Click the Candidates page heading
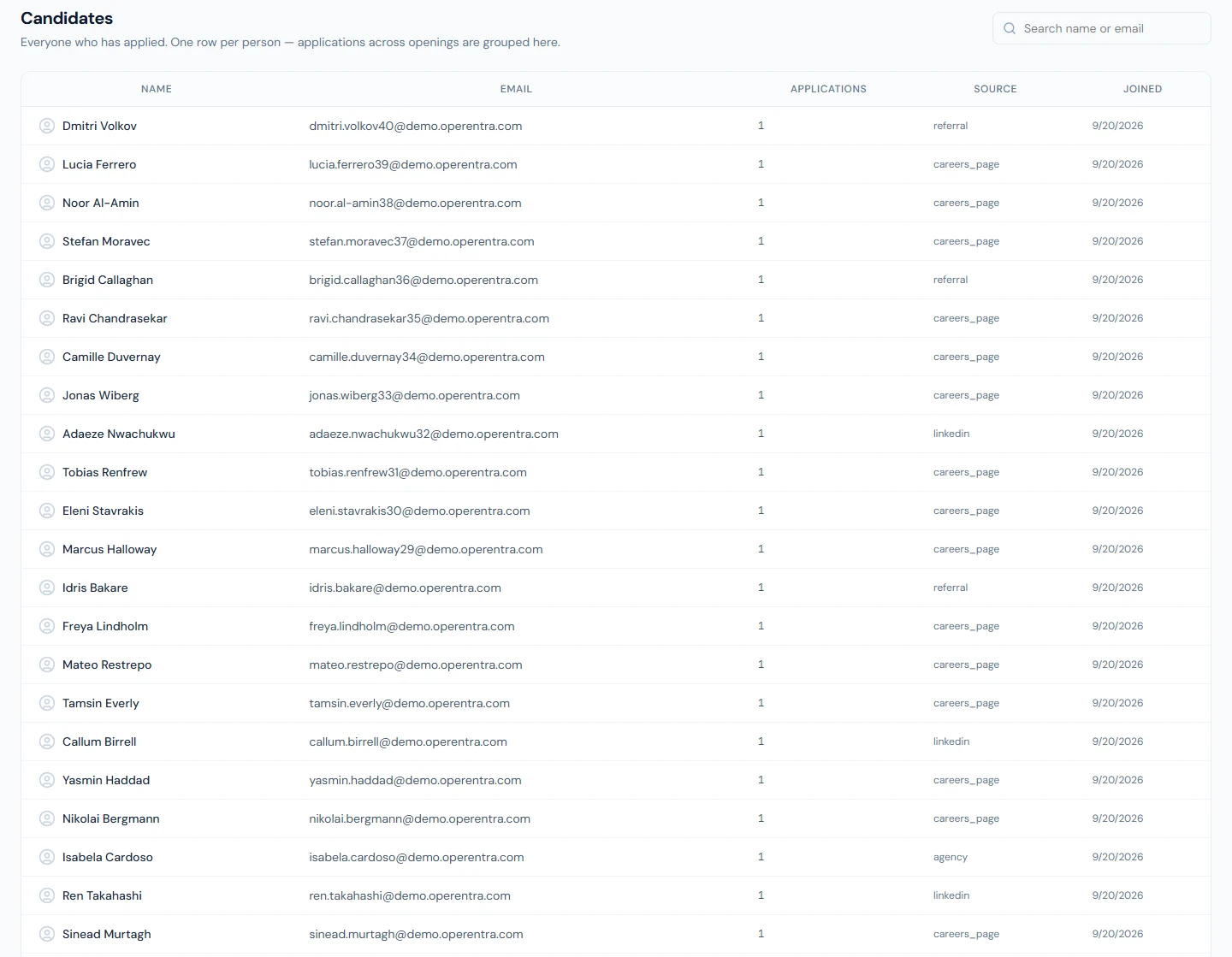This screenshot has height=957, width=1232. [x=67, y=18]
